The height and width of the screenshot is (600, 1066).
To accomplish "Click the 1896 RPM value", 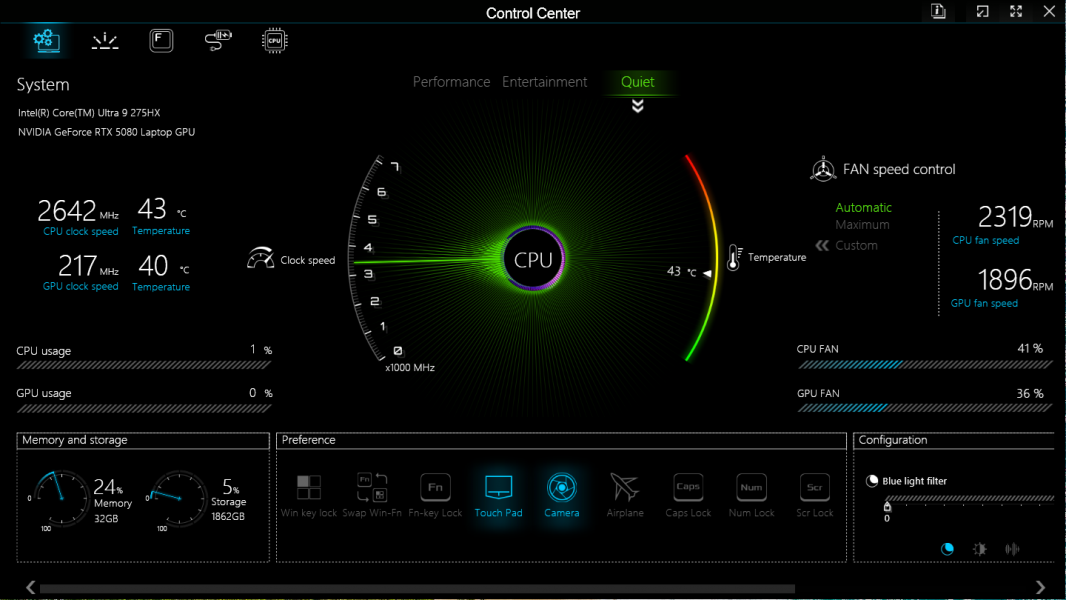I will pyautogui.click(x=1015, y=280).
